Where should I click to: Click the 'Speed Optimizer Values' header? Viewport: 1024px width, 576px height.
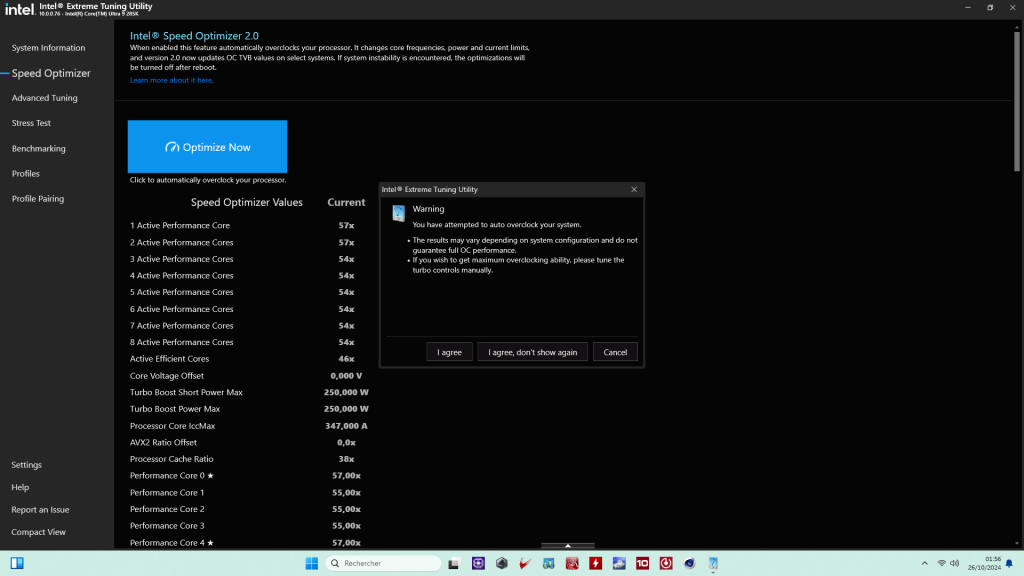(x=247, y=202)
